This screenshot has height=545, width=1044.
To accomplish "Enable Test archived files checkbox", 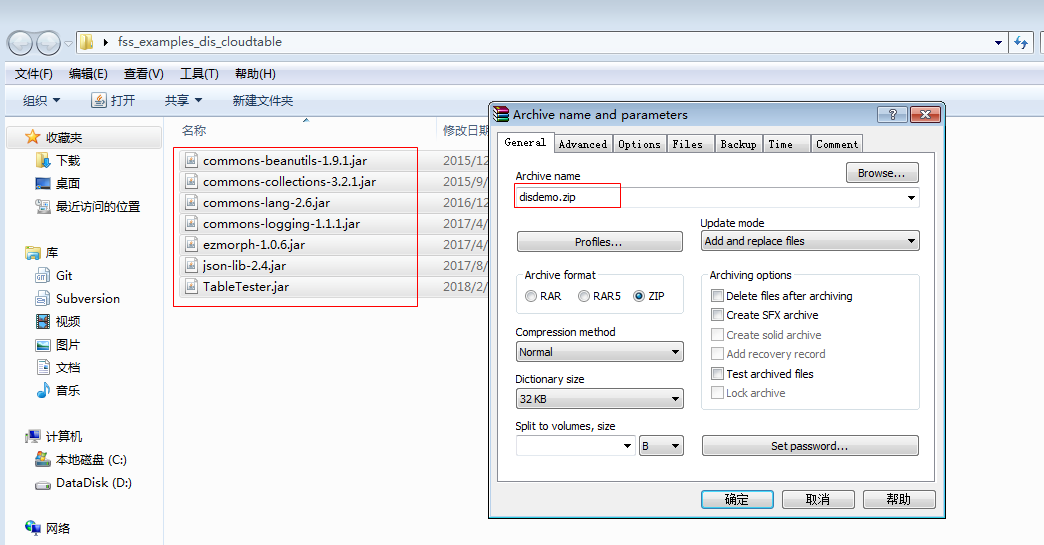I will (717, 374).
